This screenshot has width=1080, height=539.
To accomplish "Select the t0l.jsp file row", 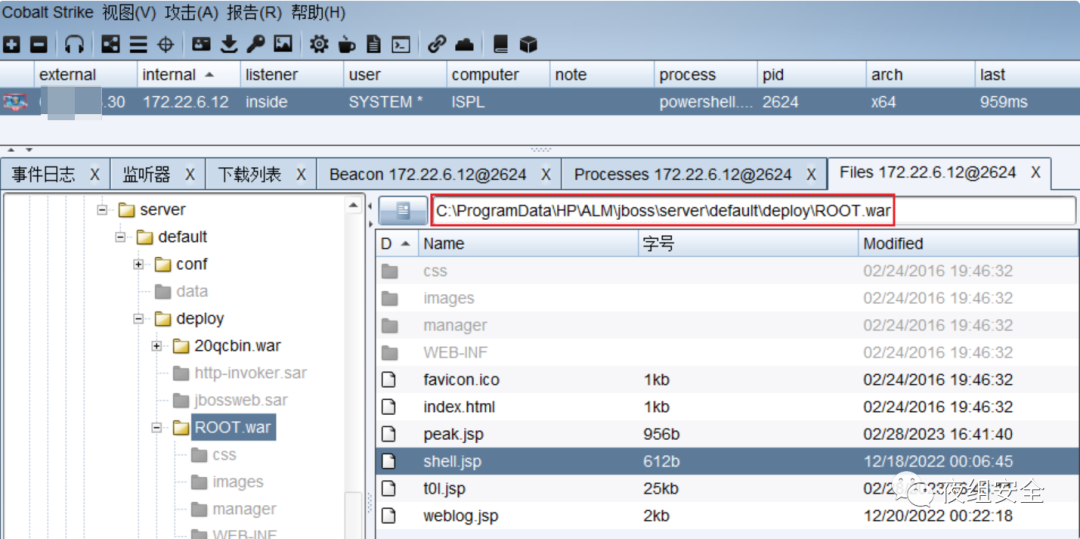I will [x=727, y=489].
